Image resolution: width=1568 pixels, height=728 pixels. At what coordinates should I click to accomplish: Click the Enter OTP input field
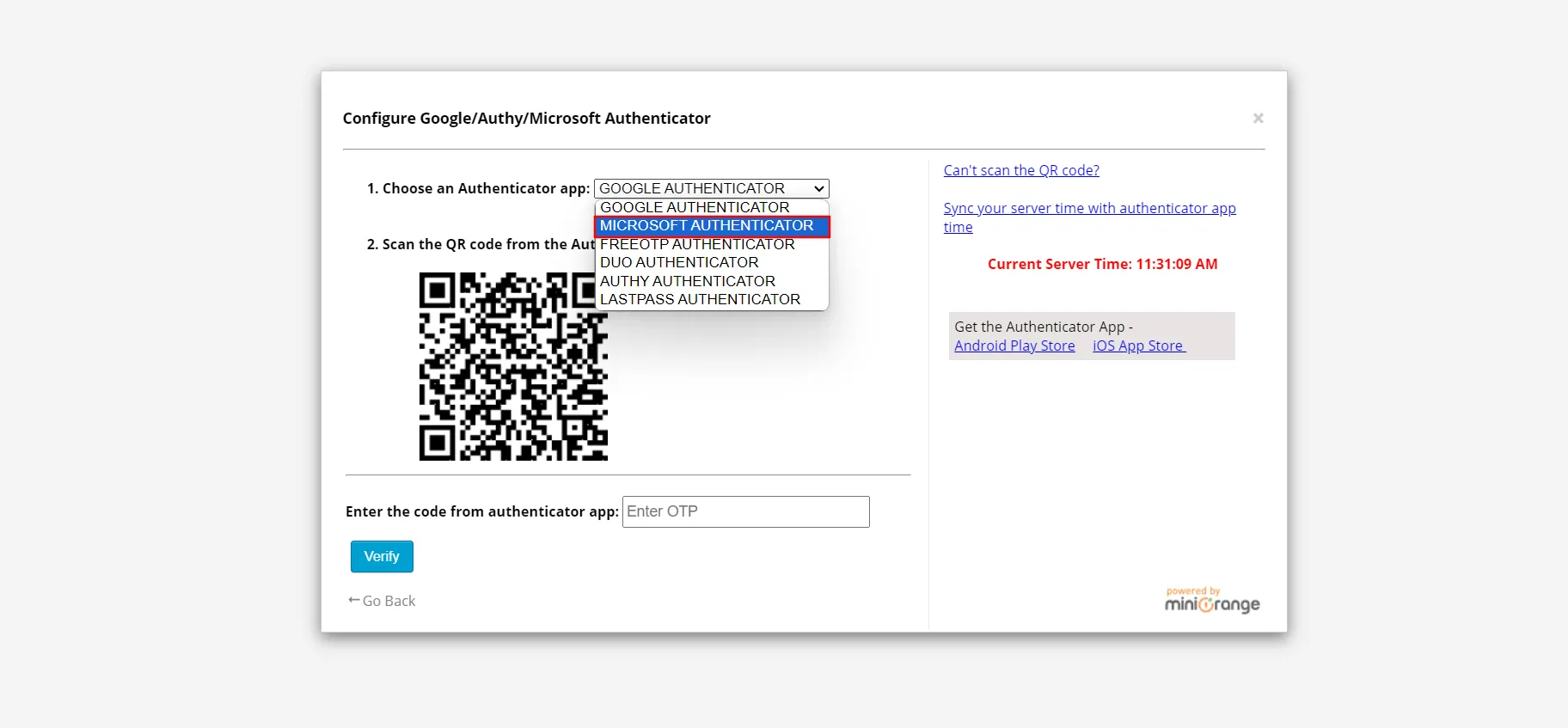click(x=745, y=511)
